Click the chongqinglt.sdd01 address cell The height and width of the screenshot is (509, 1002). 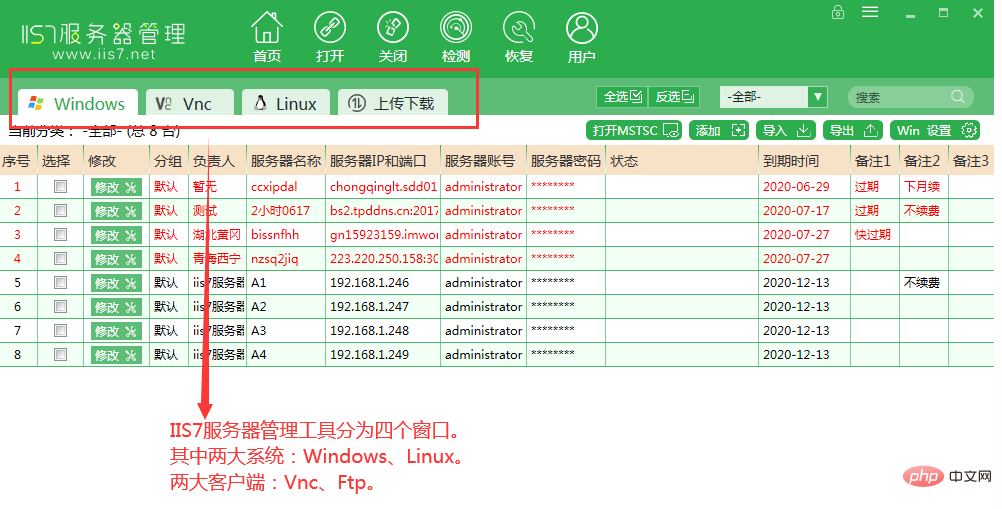point(383,186)
